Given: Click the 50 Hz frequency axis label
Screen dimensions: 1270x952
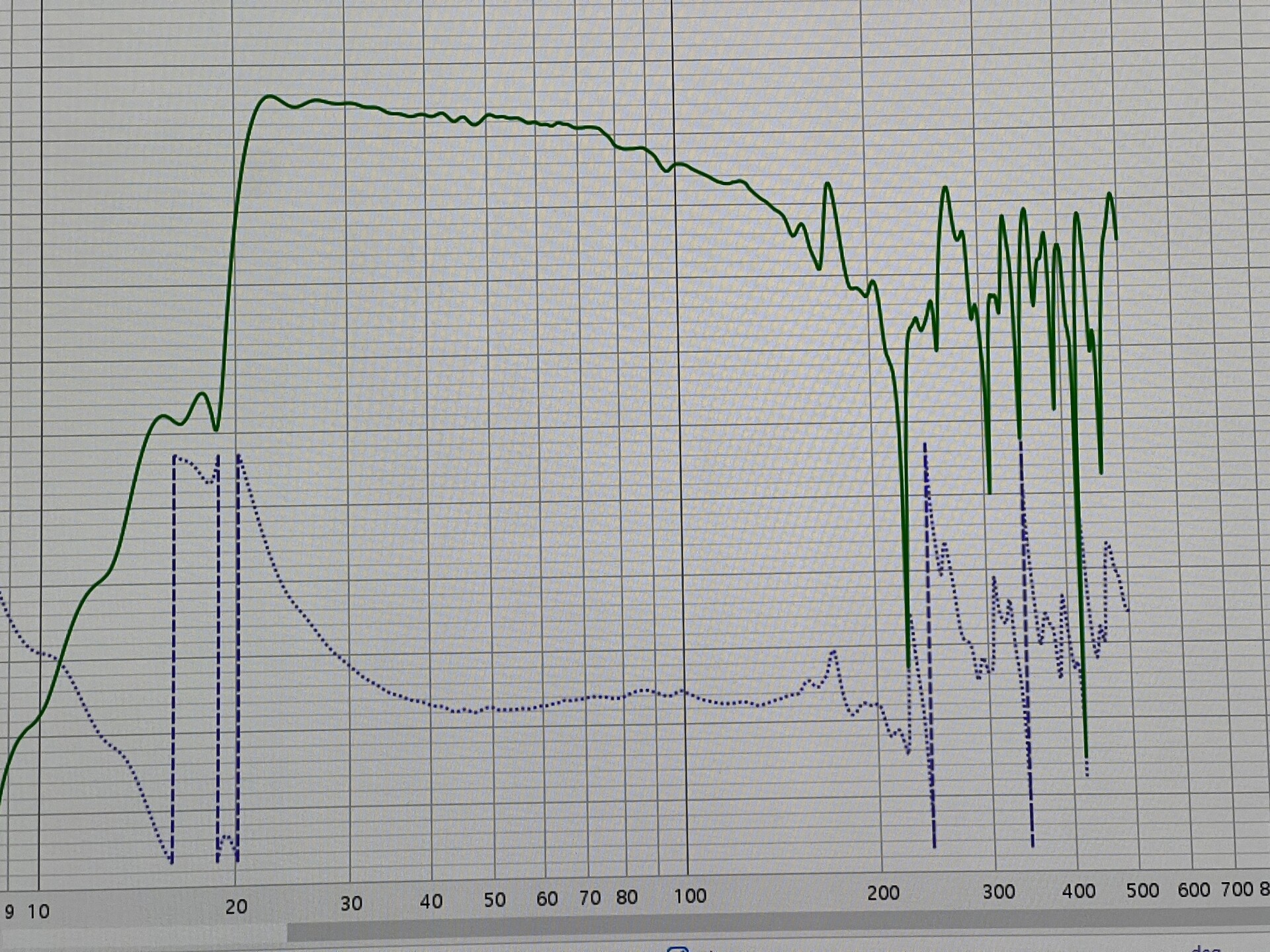Looking at the screenshot, I should click(494, 900).
